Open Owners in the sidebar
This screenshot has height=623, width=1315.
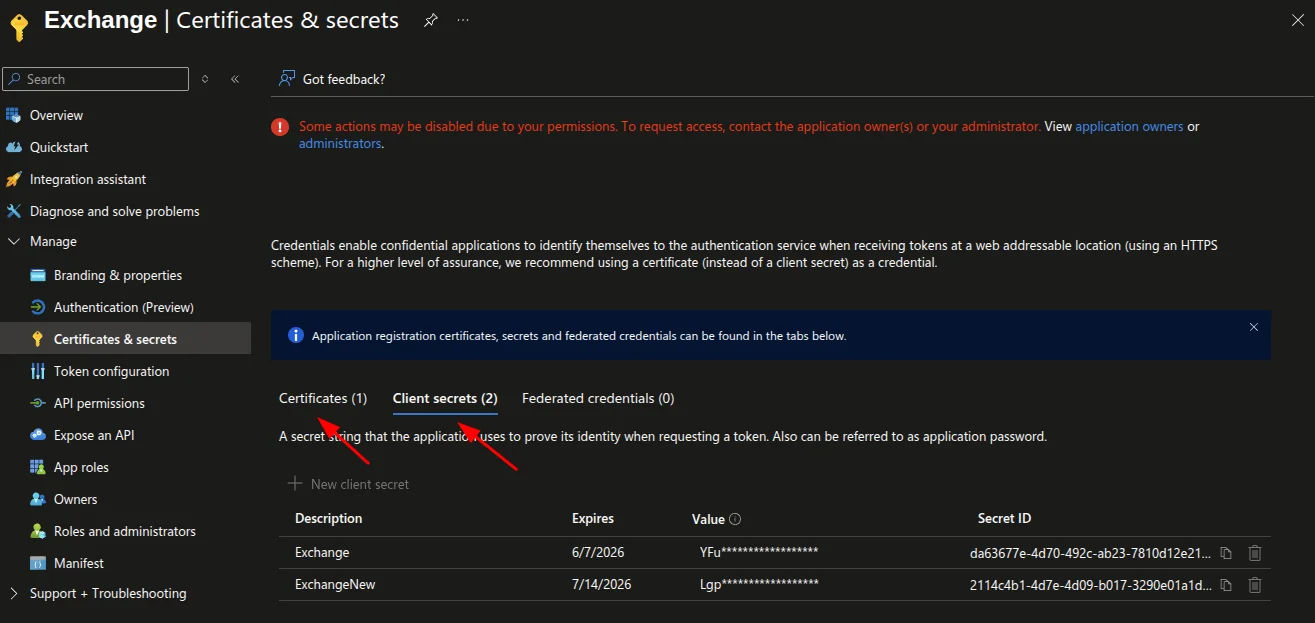76,499
